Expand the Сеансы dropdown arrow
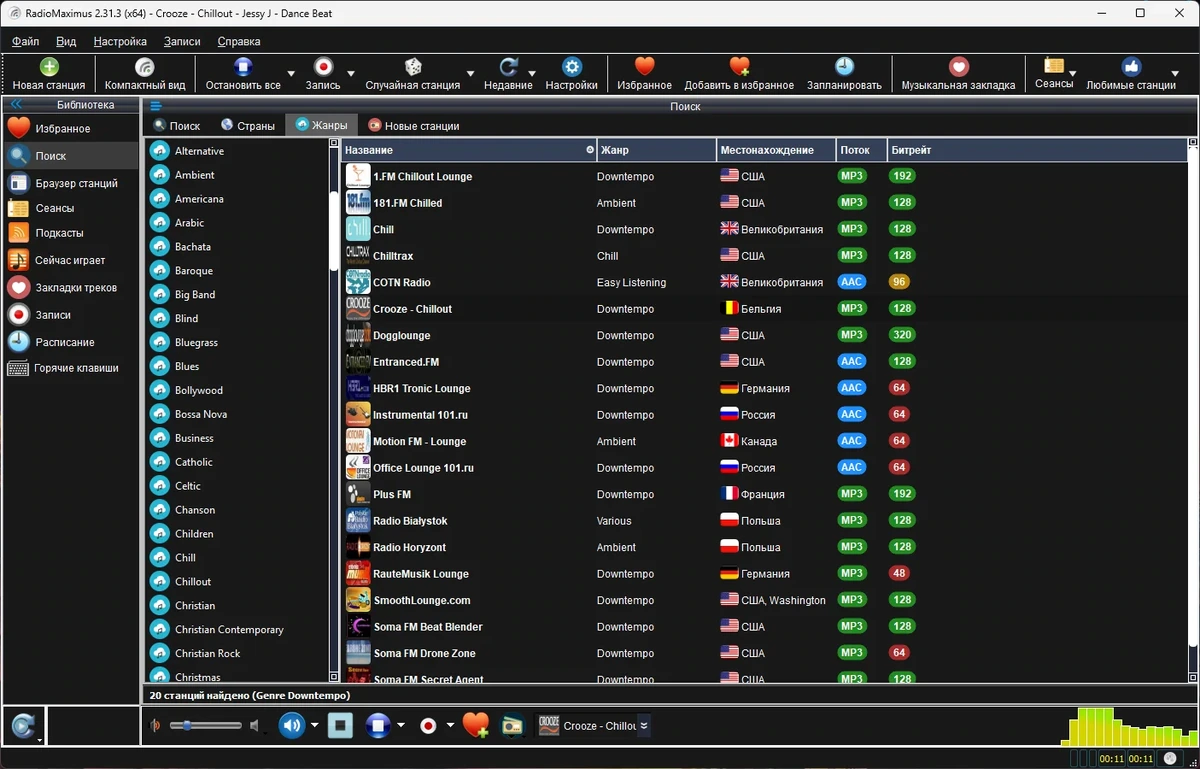Viewport: 1200px width, 769px height. click(1072, 74)
